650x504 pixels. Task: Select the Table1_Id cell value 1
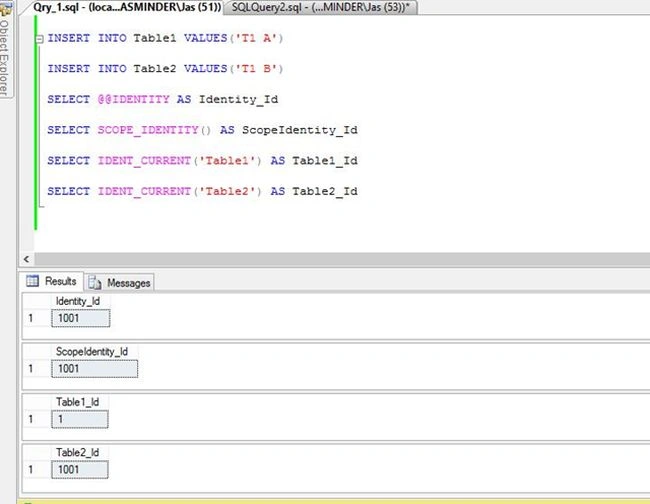coord(80,419)
